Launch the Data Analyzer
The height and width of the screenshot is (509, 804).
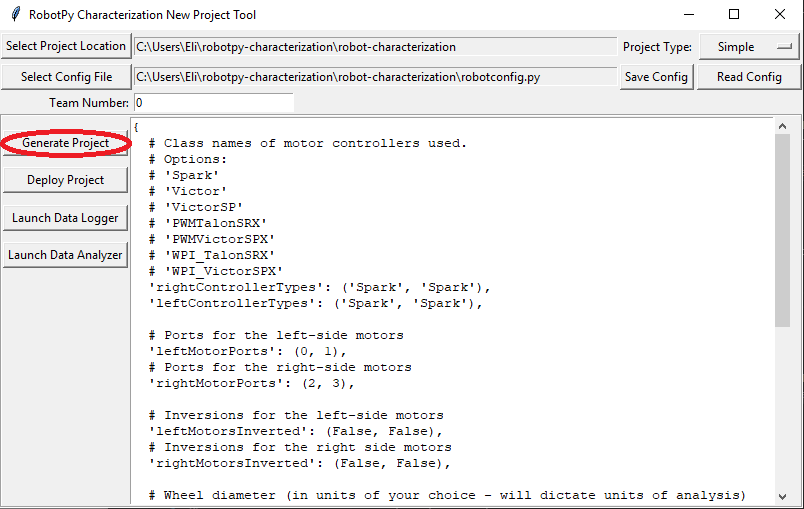66,255
